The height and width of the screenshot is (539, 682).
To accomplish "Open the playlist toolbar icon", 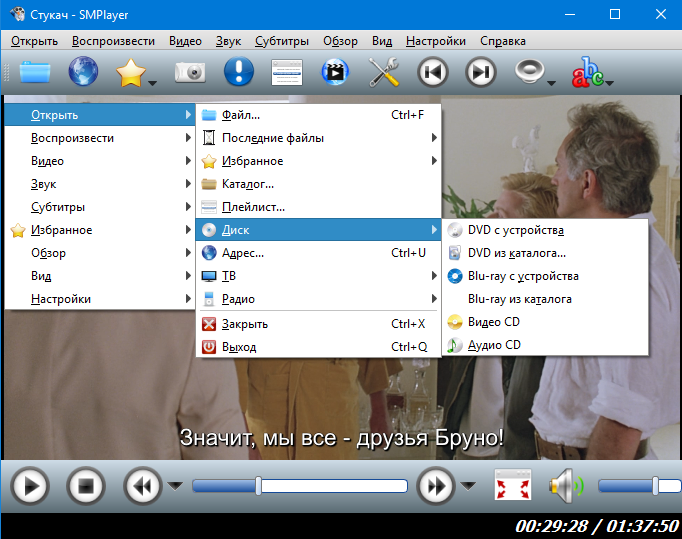I will pos(287,73).
